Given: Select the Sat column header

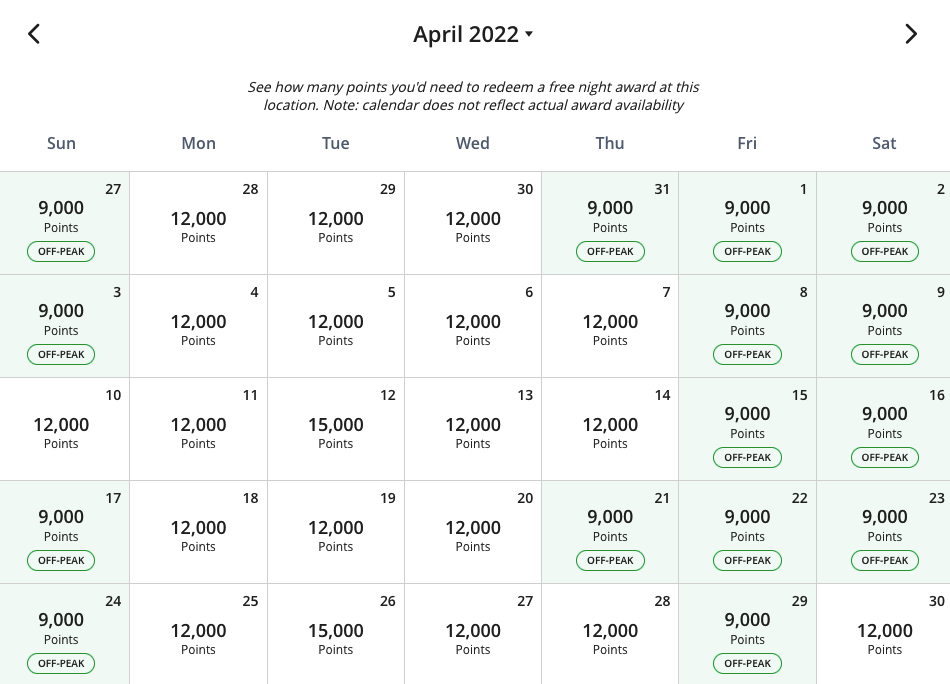Looking at the screenshot, I should pyautogui.click(x=884, y=143).
